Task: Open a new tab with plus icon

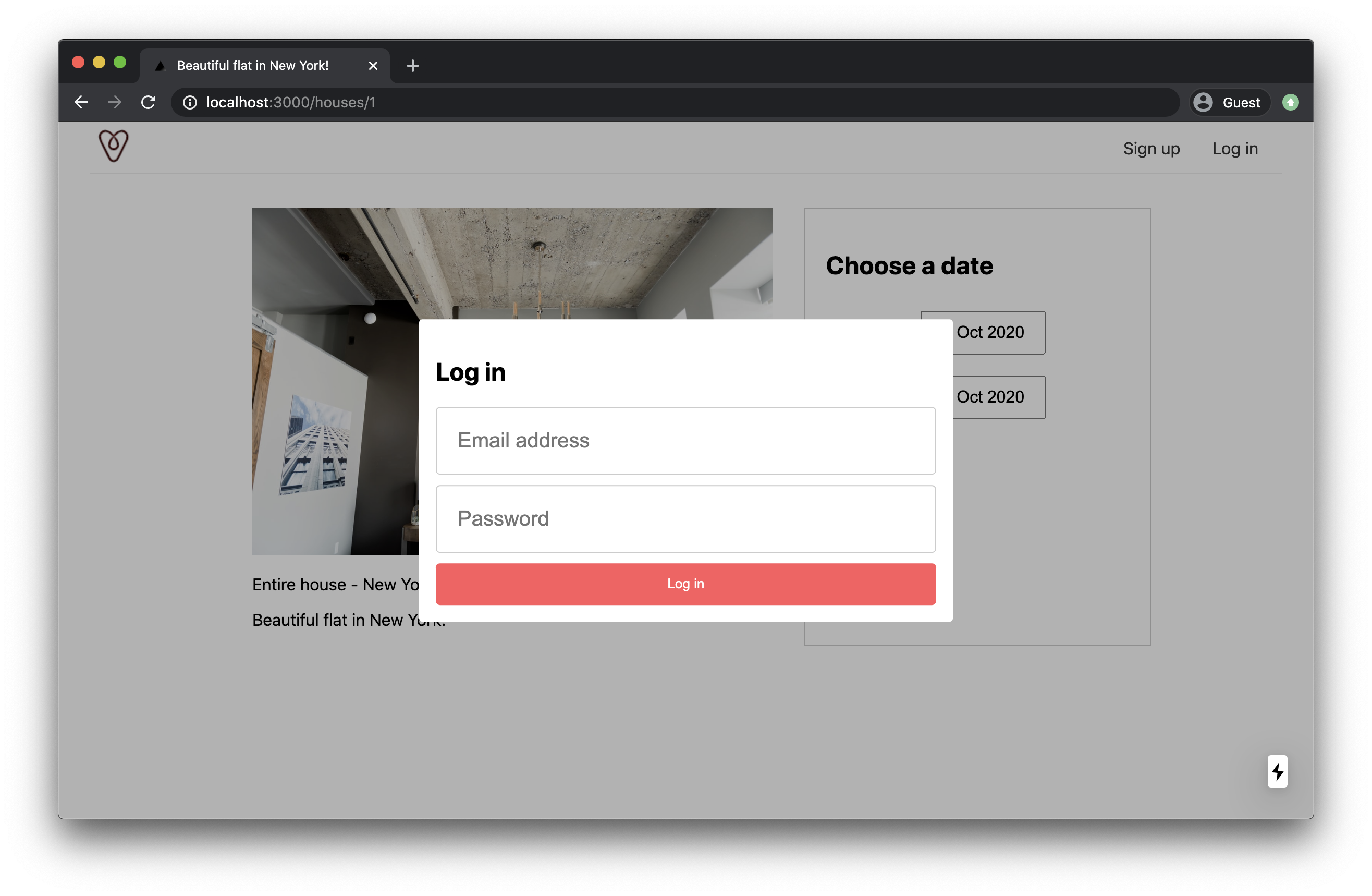Action: point(412,66)
